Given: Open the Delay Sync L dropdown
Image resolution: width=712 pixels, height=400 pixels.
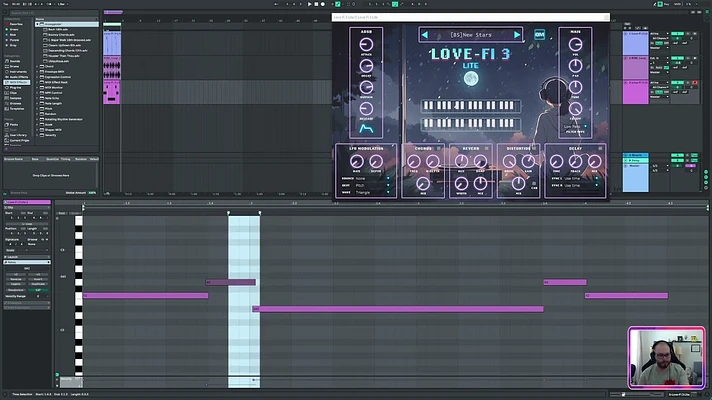Looking at the screenshot, I should coord(581,178).
